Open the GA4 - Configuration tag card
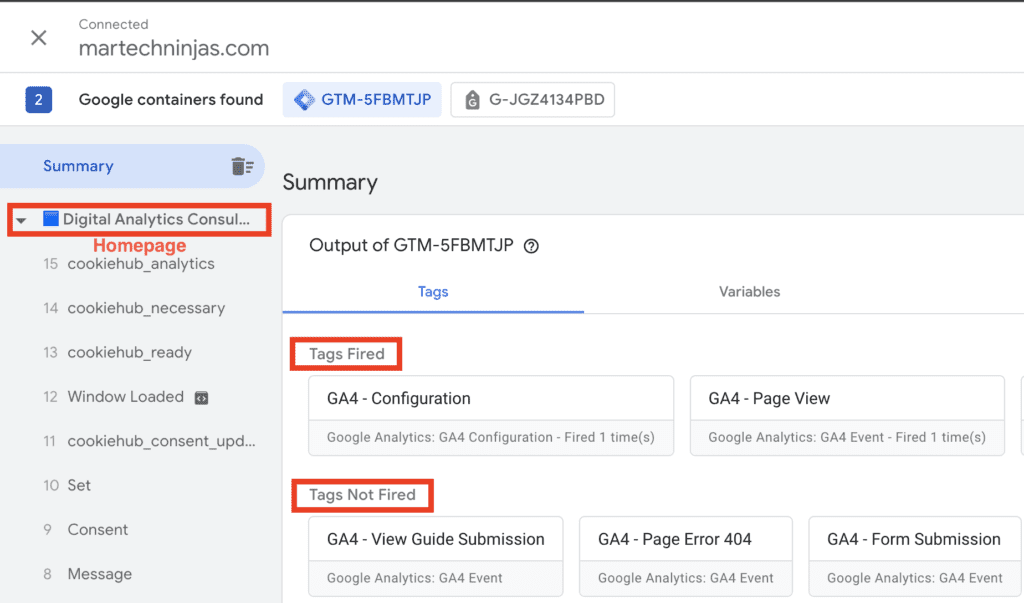Image resolution: width=1024 pixels, height=603 pixels. click(491, 416)
